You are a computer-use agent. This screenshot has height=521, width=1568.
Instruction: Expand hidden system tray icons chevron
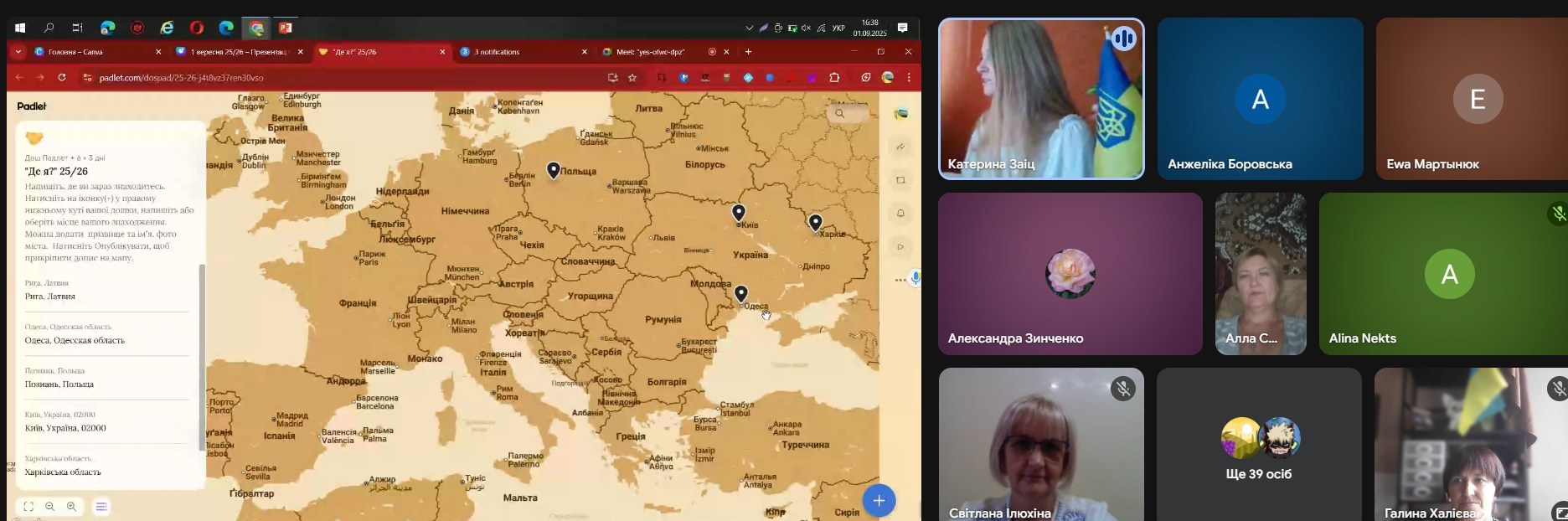click(749, 28)
